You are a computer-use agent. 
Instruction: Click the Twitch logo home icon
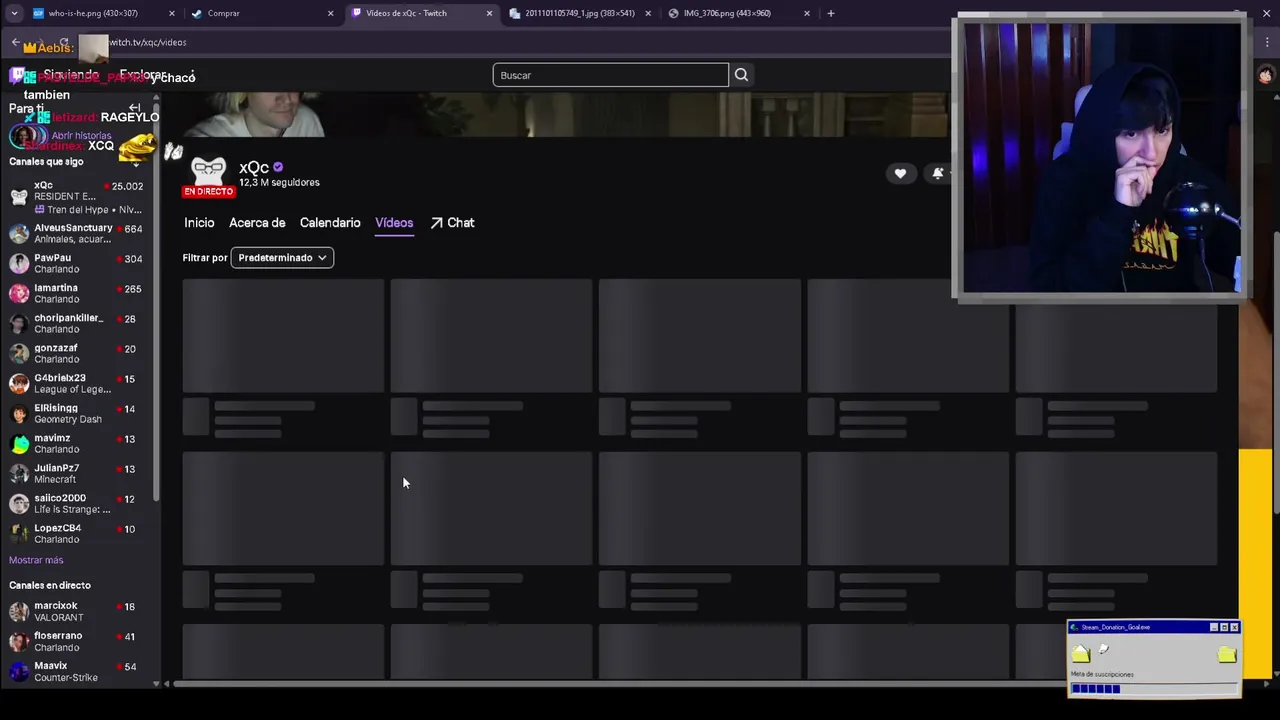(x=17, y=75)
